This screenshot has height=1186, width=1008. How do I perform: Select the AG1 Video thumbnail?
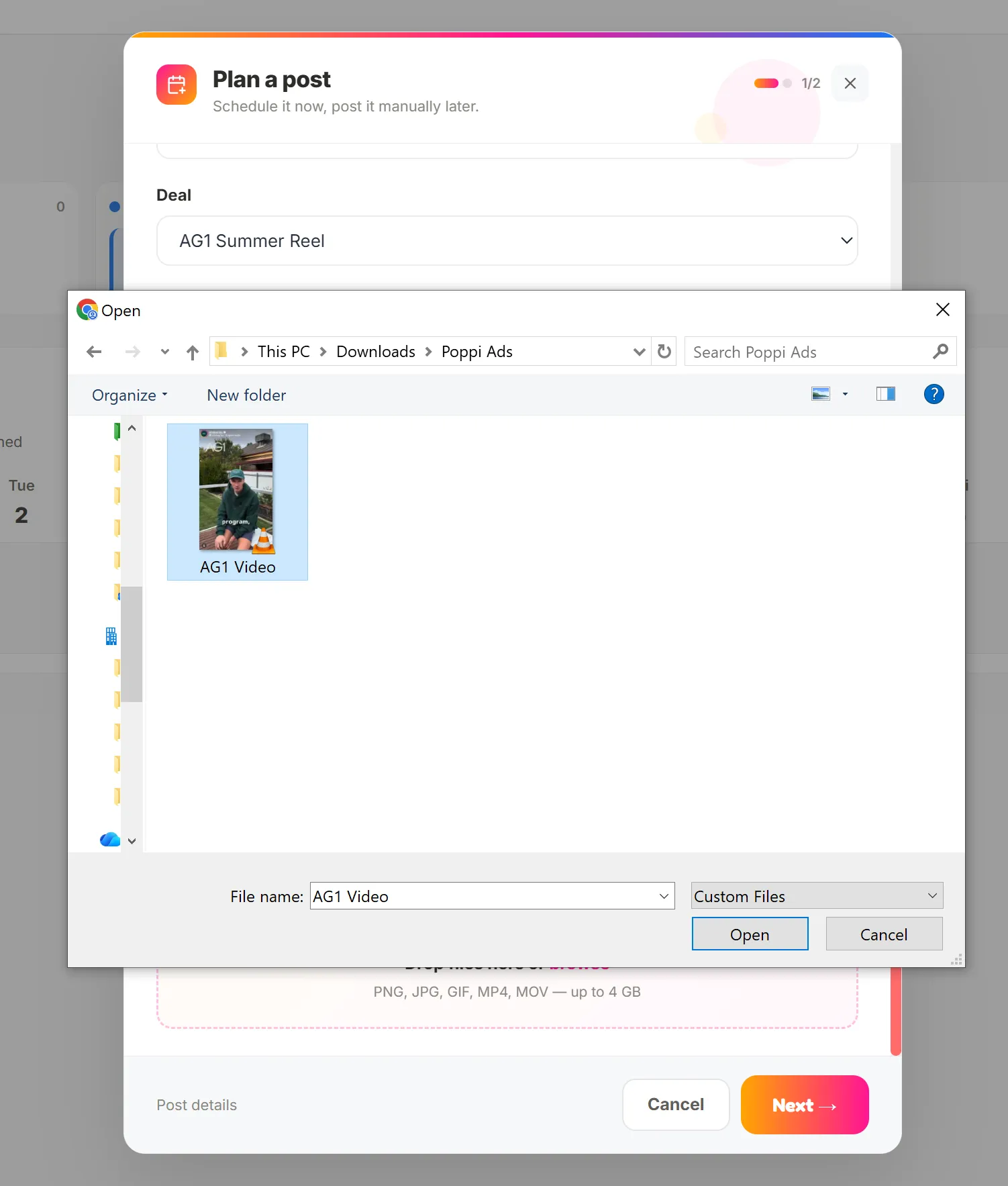pyautogui.click(x=236, y=490)
